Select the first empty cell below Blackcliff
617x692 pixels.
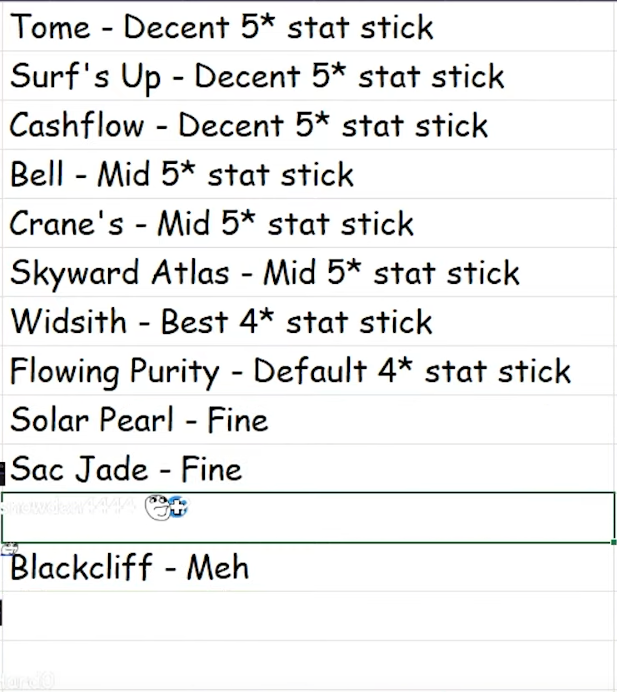309,616
